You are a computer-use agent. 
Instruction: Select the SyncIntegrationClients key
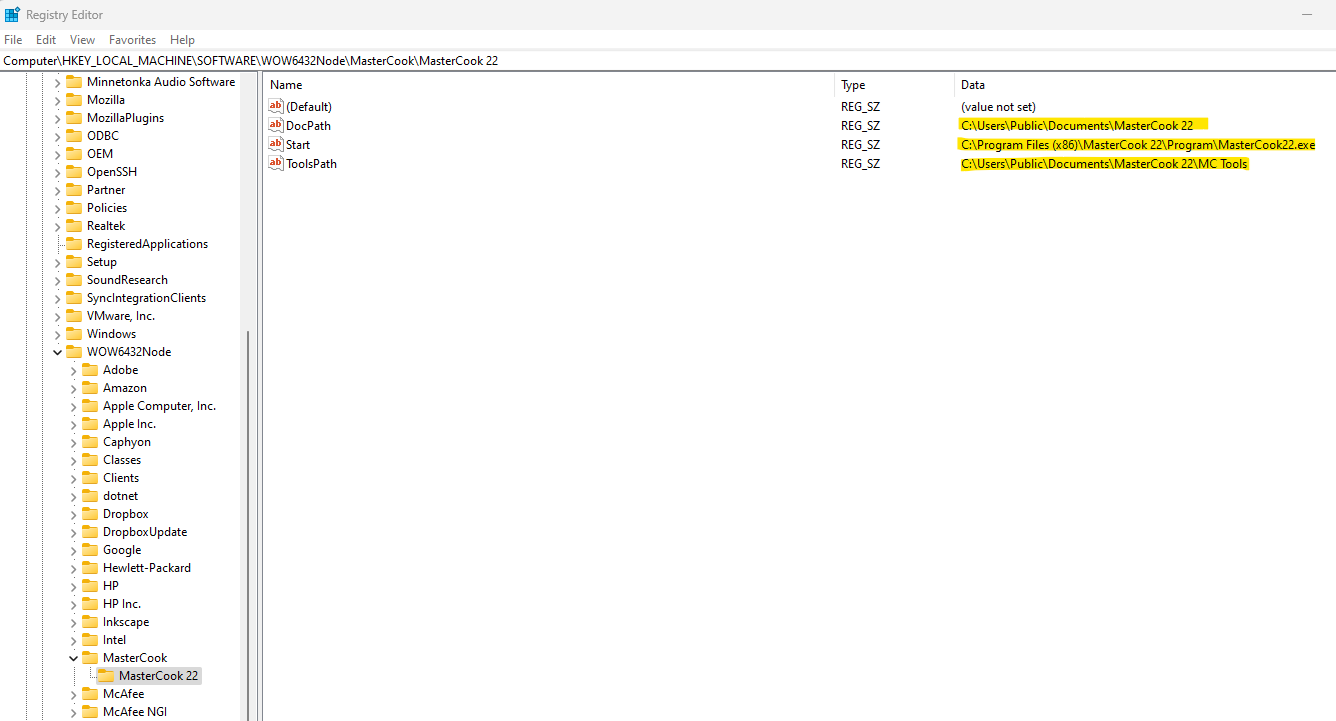click(x=146, y=298)
